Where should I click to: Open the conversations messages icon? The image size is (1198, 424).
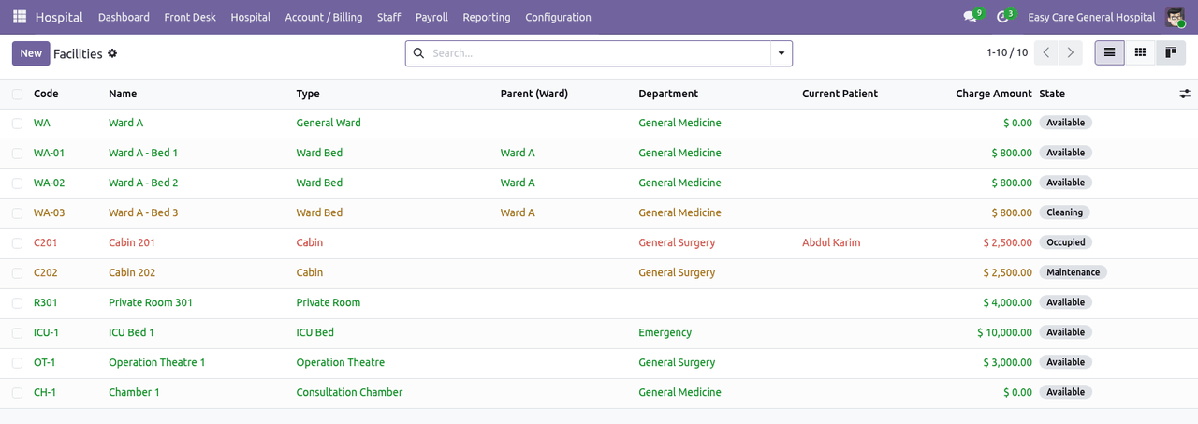click(970, 17)
